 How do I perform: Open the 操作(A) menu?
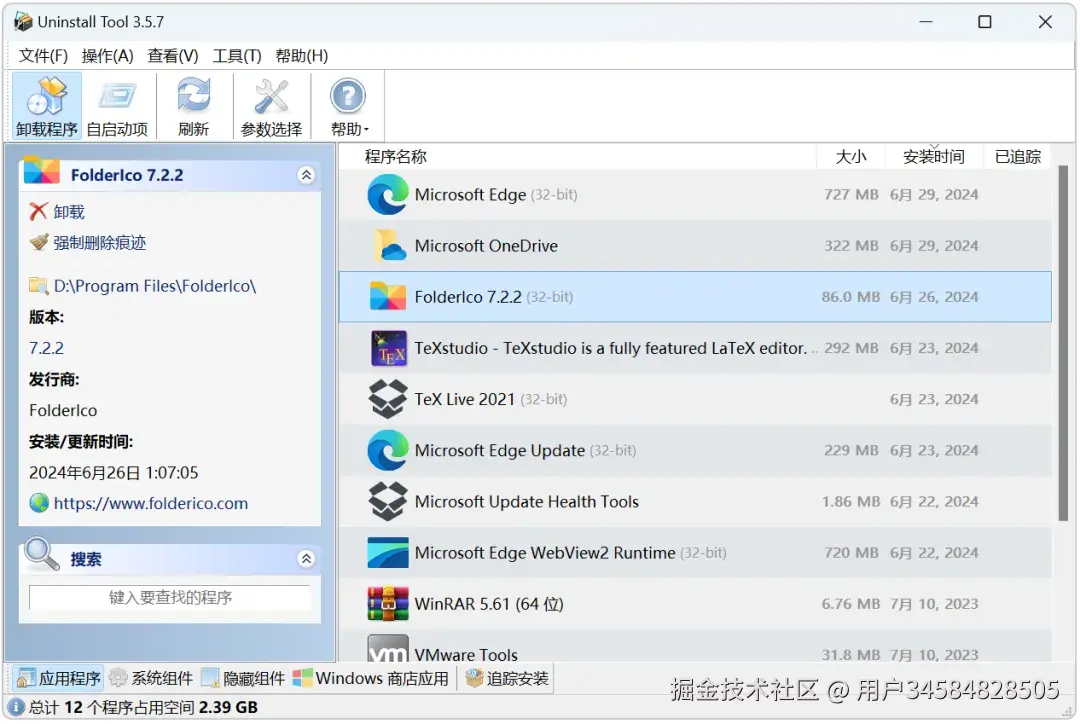pos(107,56)
